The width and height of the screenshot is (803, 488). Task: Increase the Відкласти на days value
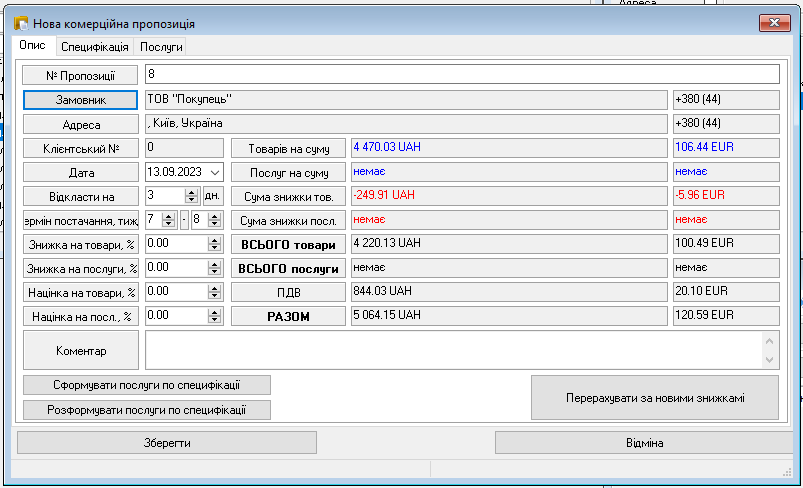[192, 192]
